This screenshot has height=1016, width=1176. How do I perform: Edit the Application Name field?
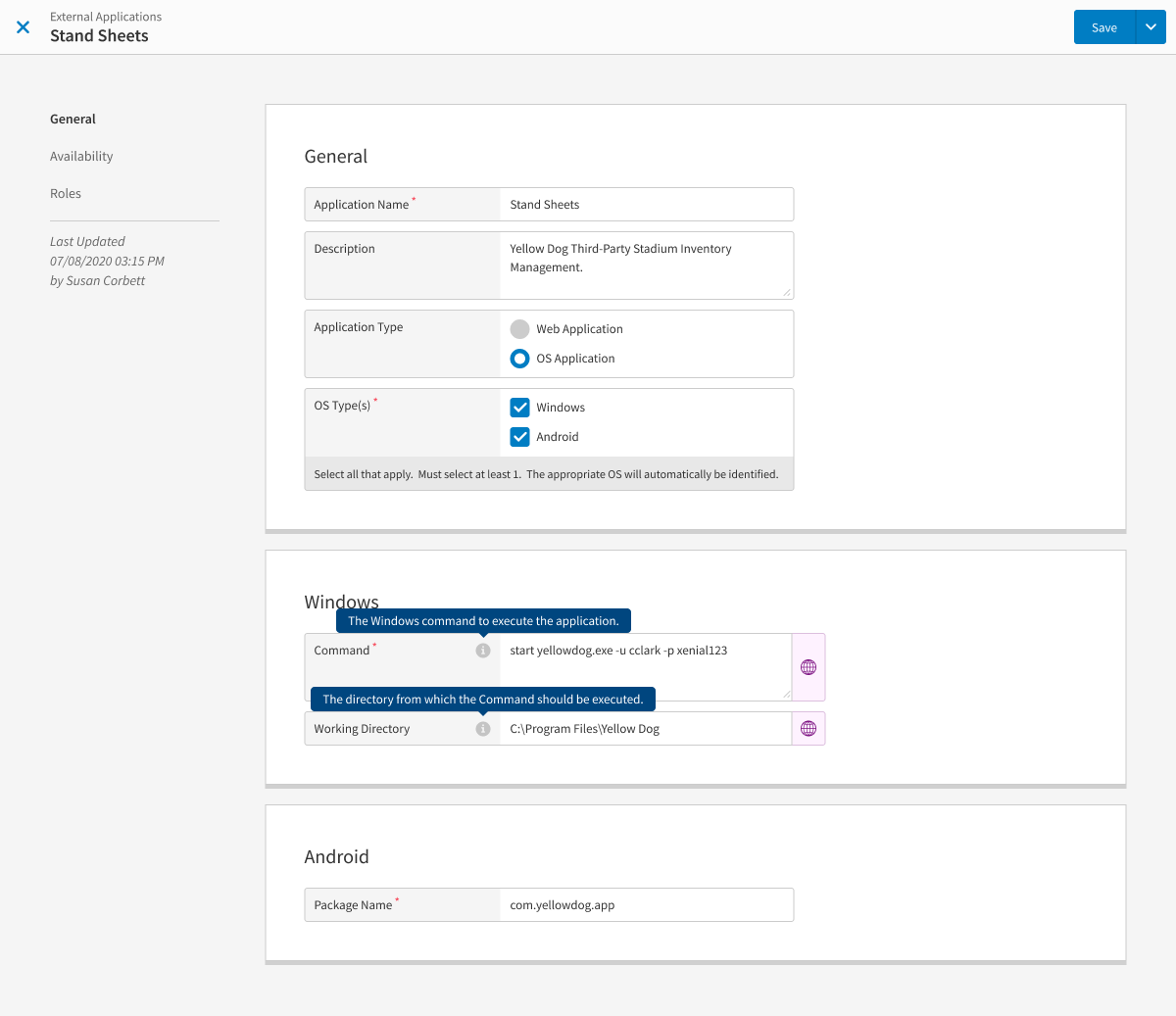647,204
